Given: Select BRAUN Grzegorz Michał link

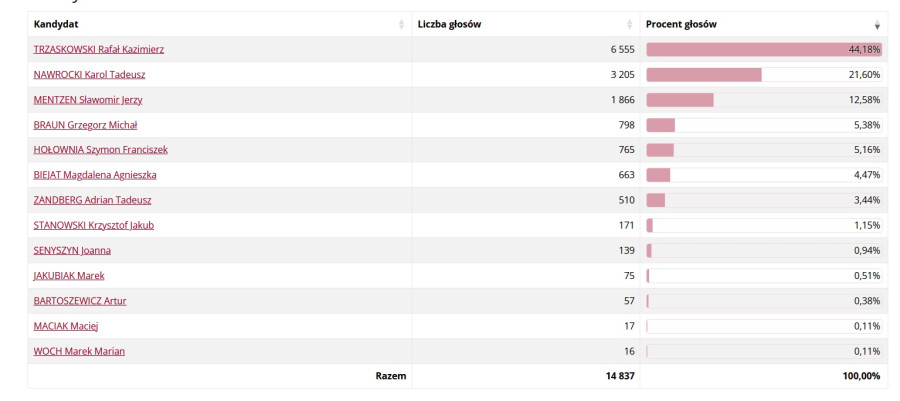Looking at the screenshot, I should 85,125.
